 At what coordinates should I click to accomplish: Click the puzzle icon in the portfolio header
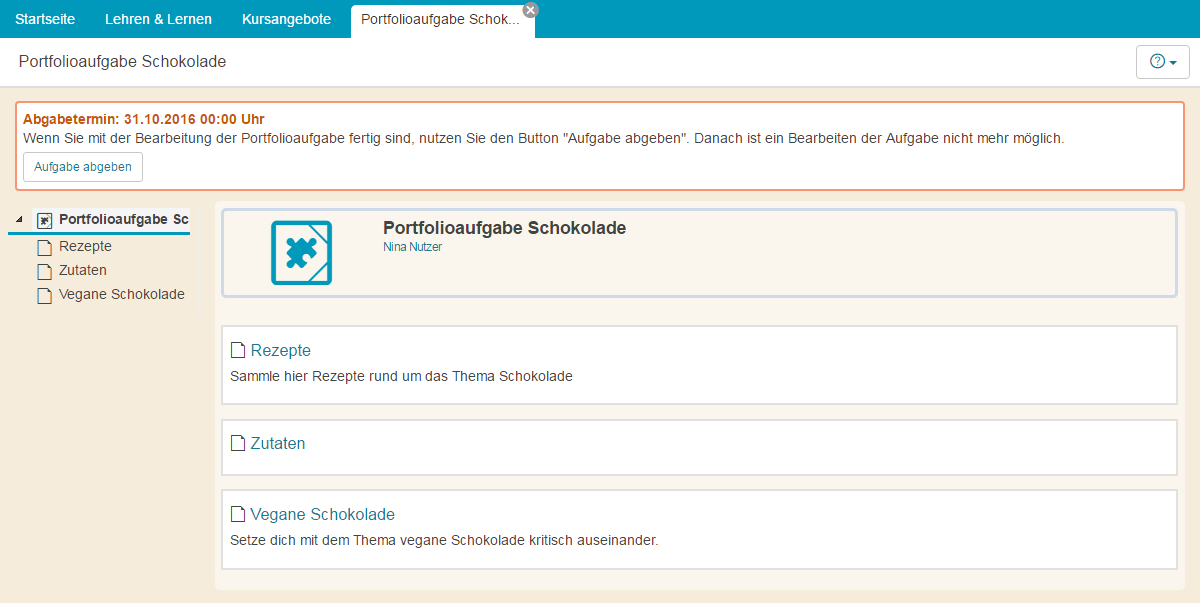[301, 253]
